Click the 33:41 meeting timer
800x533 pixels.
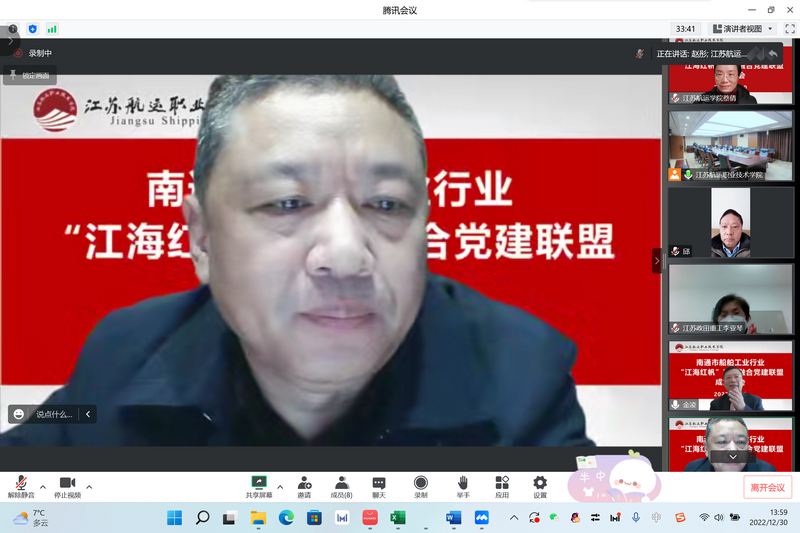pyautogui.click(x=685, y=29)
